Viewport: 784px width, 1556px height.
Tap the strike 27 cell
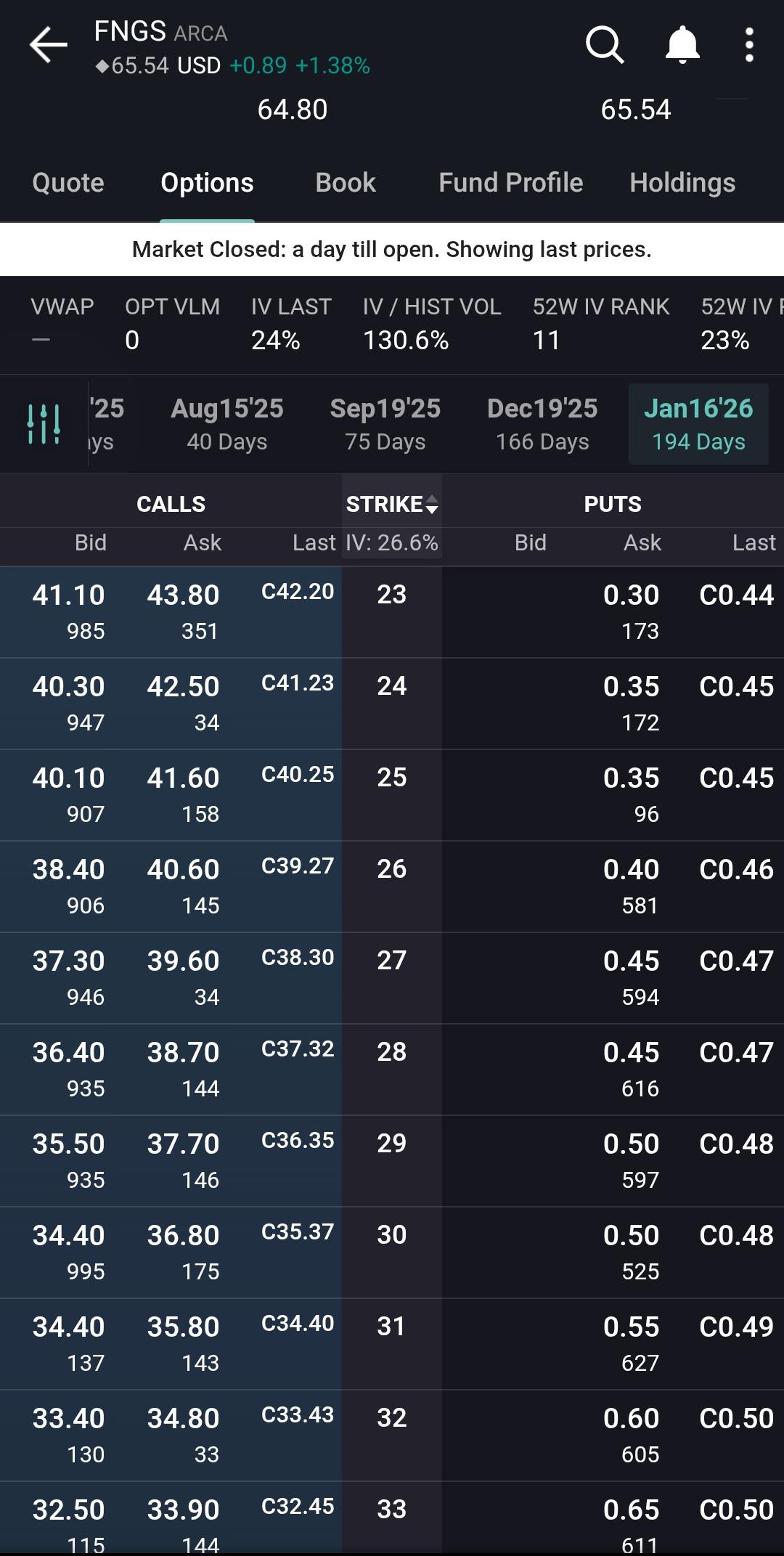click(392, 977)
